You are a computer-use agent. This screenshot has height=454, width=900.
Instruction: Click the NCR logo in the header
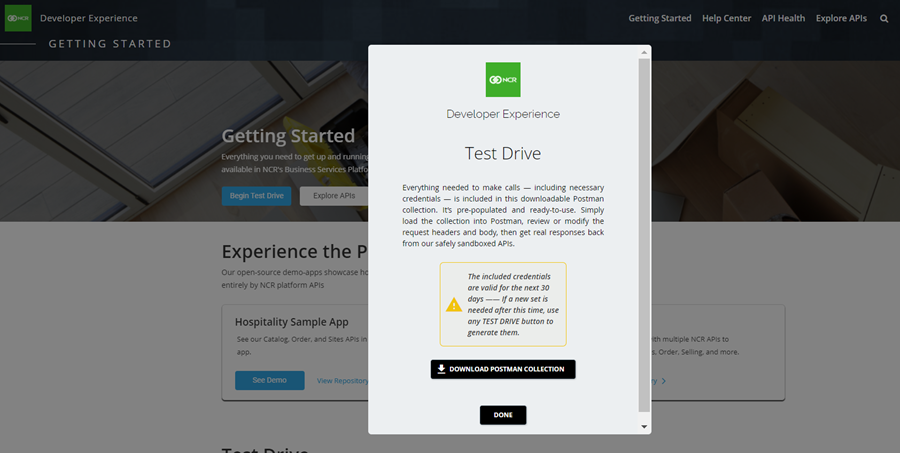click(x=18, y=18)
